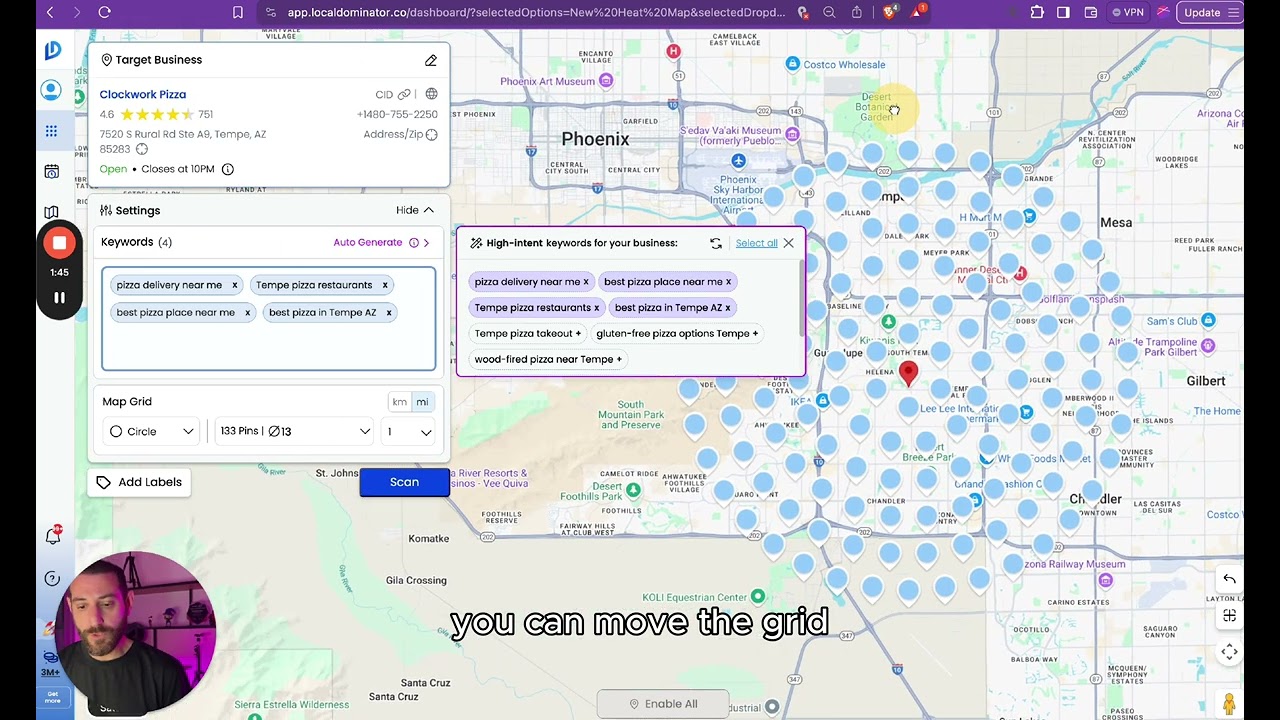Regenerate high-intent keyword suggestions

[x=716, y=243]
